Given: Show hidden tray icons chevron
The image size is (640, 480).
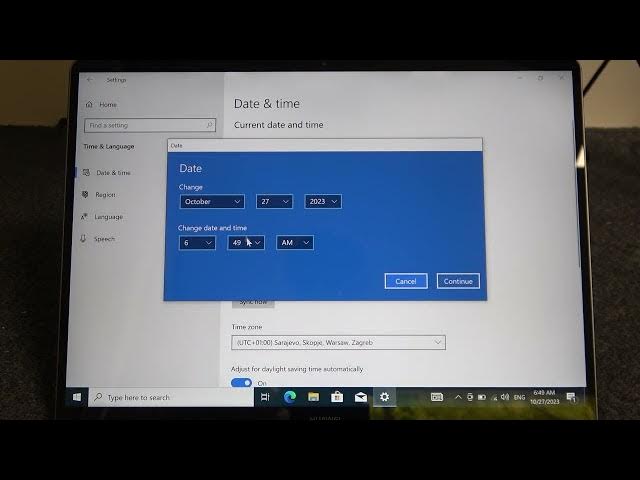Looking at the screenshot, I should pos(458,397).
